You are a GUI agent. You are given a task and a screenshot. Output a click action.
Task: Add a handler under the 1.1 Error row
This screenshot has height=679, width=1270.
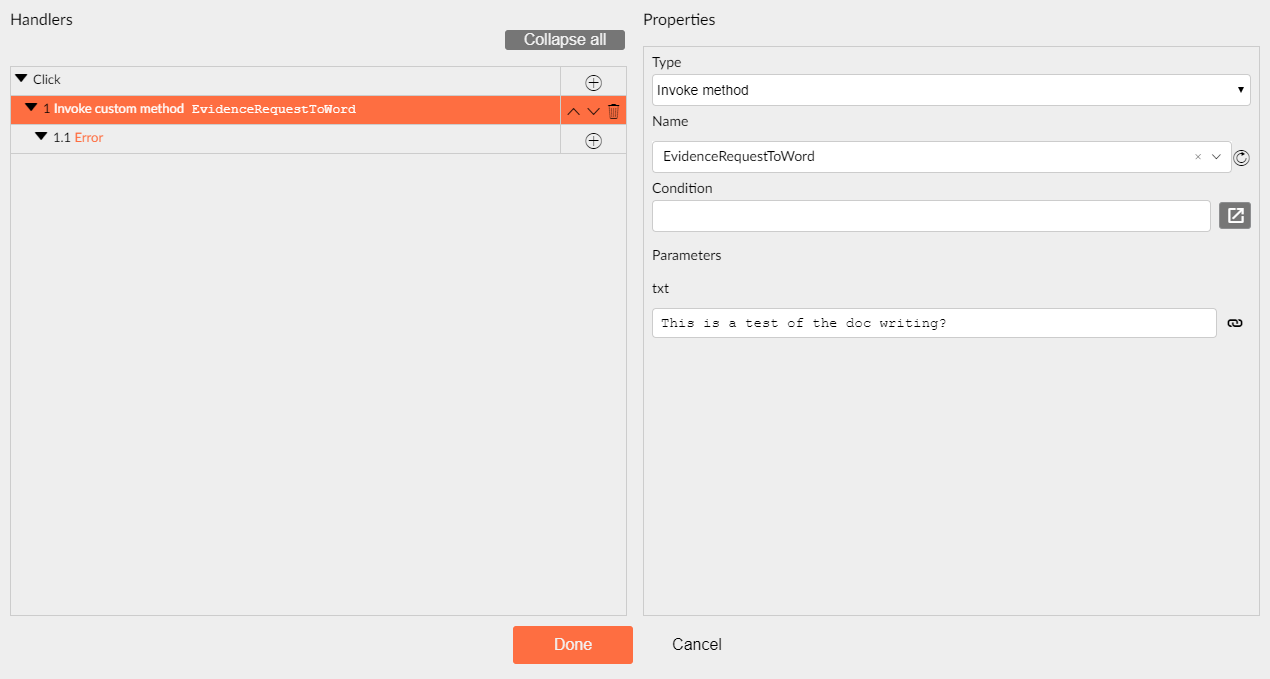(x=593, y=140)
